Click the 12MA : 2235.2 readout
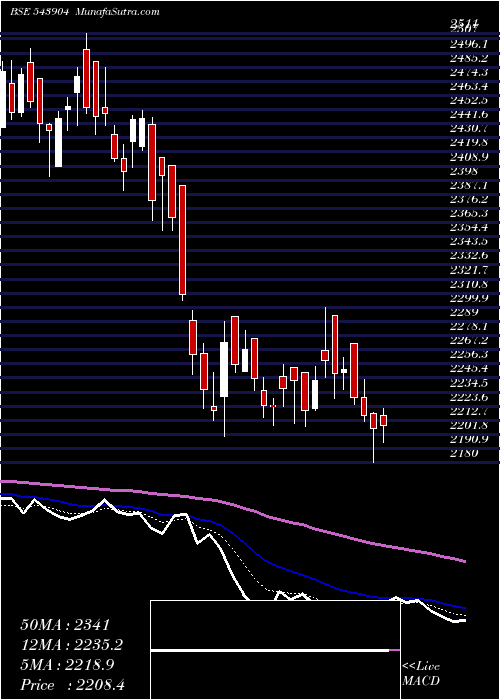 [72, 645]
